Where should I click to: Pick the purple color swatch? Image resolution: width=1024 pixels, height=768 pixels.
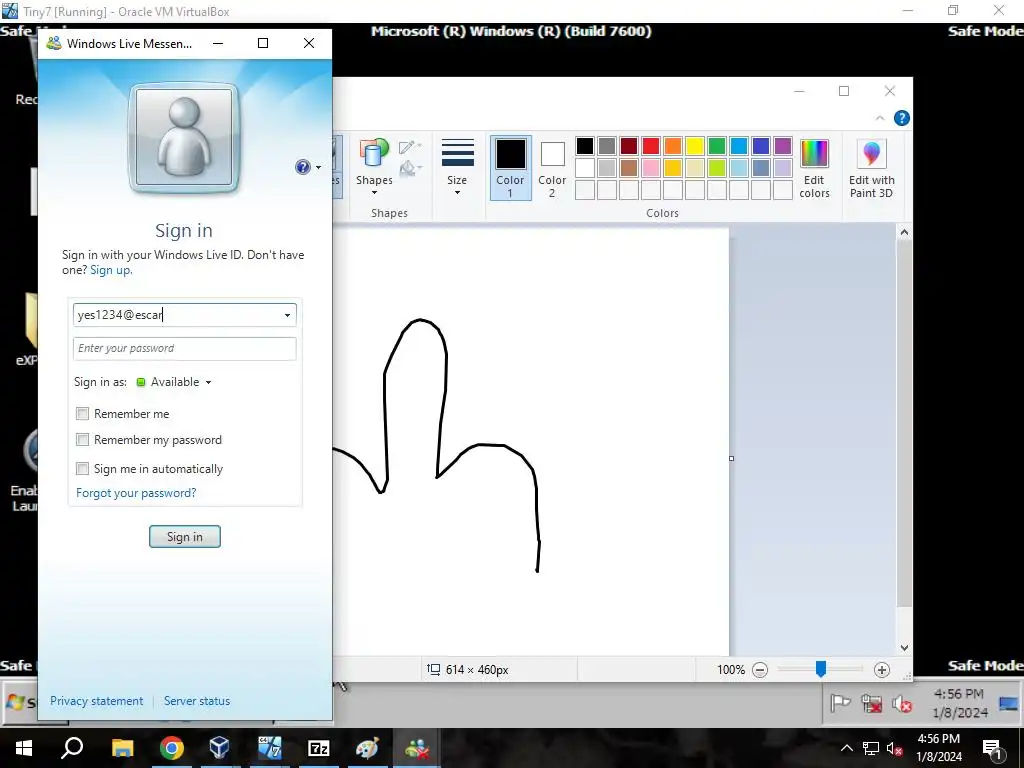coord(782,146)
